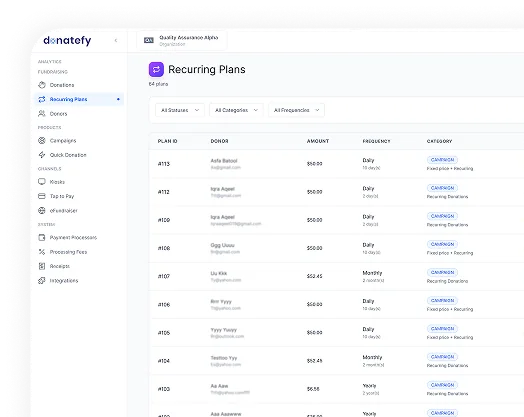Go to Donors page
Image resolution: width=524 pixels, height=417 pixels.
click(58, 114)
